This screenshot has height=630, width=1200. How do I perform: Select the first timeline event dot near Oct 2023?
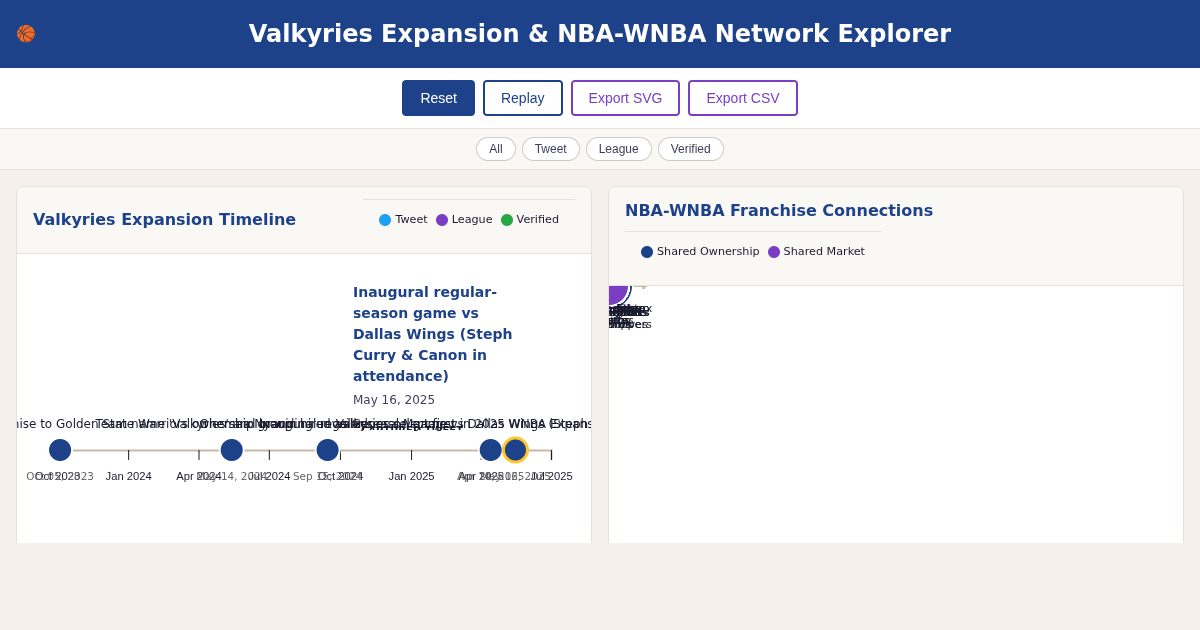pos(60,450)
